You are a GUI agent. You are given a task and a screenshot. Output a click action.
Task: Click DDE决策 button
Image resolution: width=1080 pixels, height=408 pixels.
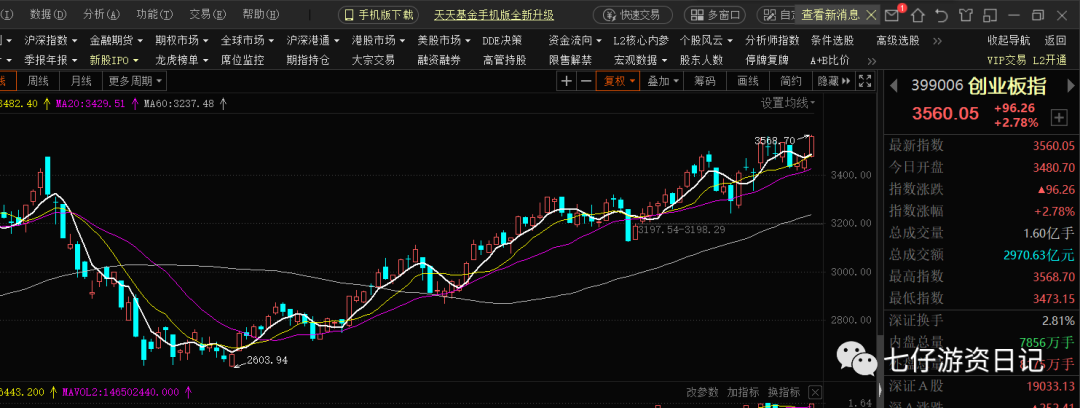[x=501, y=41]
